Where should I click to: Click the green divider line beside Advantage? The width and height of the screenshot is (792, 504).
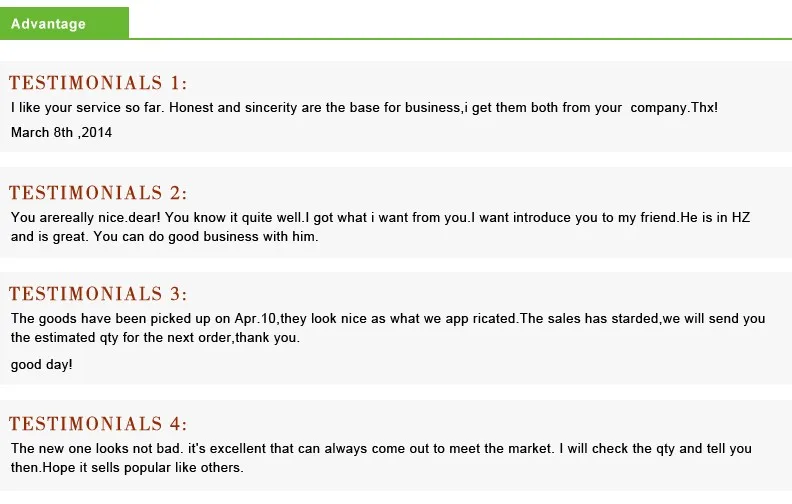460,38
